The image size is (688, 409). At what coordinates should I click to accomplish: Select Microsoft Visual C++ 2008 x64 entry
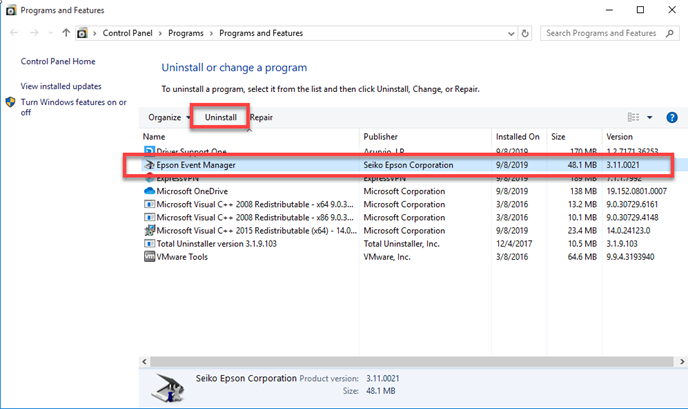[x=255, y=204]
